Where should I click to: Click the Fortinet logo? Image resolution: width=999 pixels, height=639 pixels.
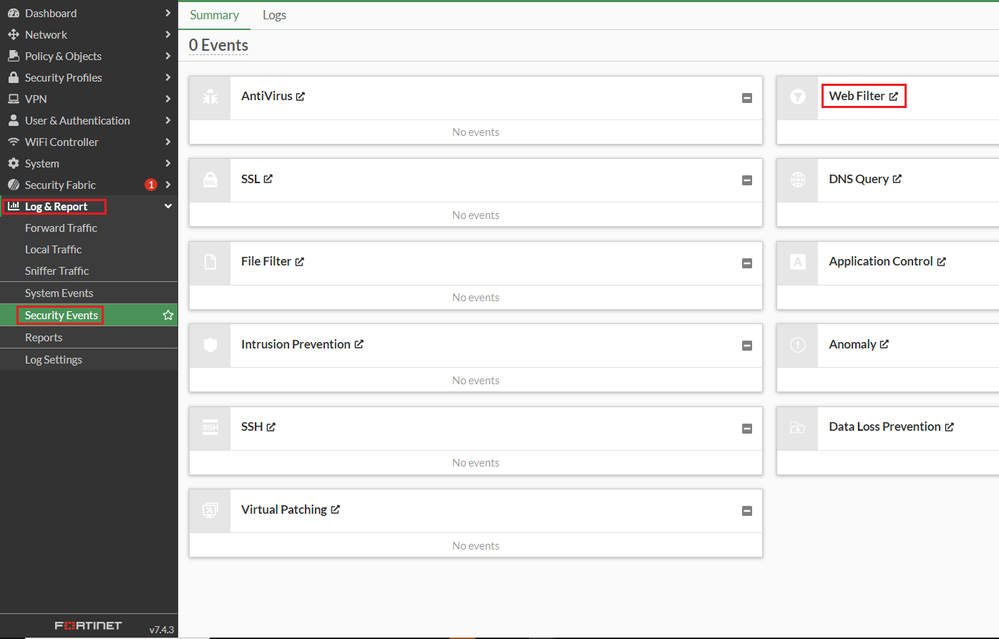tap(88, 626)
